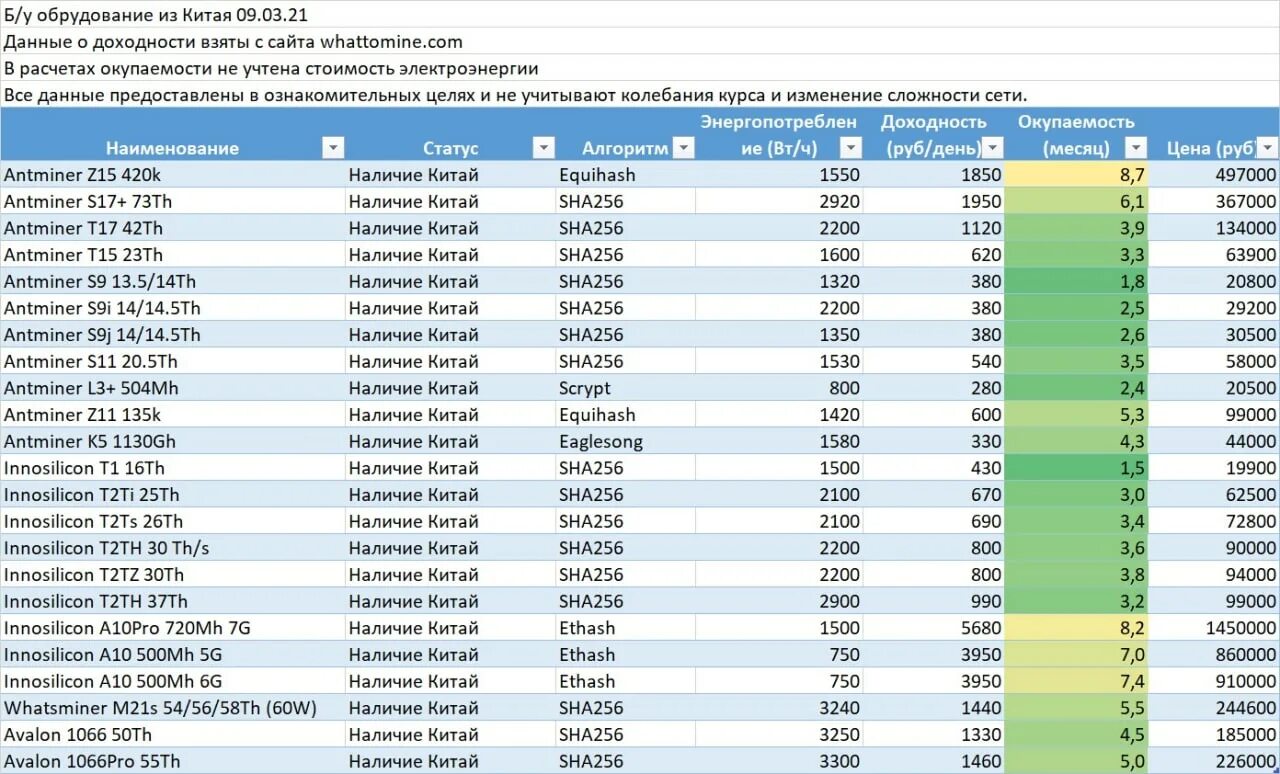Select the 'Innosilicon T2TZ 30Th' cell
This screenshot has width=1280, height=774.
[172, 574]
